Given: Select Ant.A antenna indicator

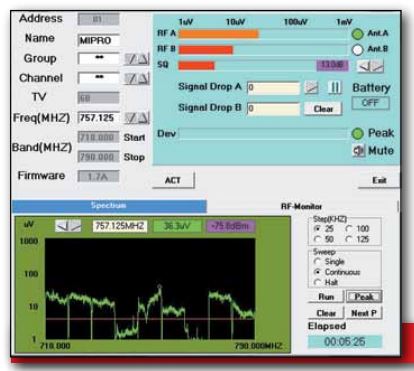Looking at the screenshot, I should (x=358, y=34).
